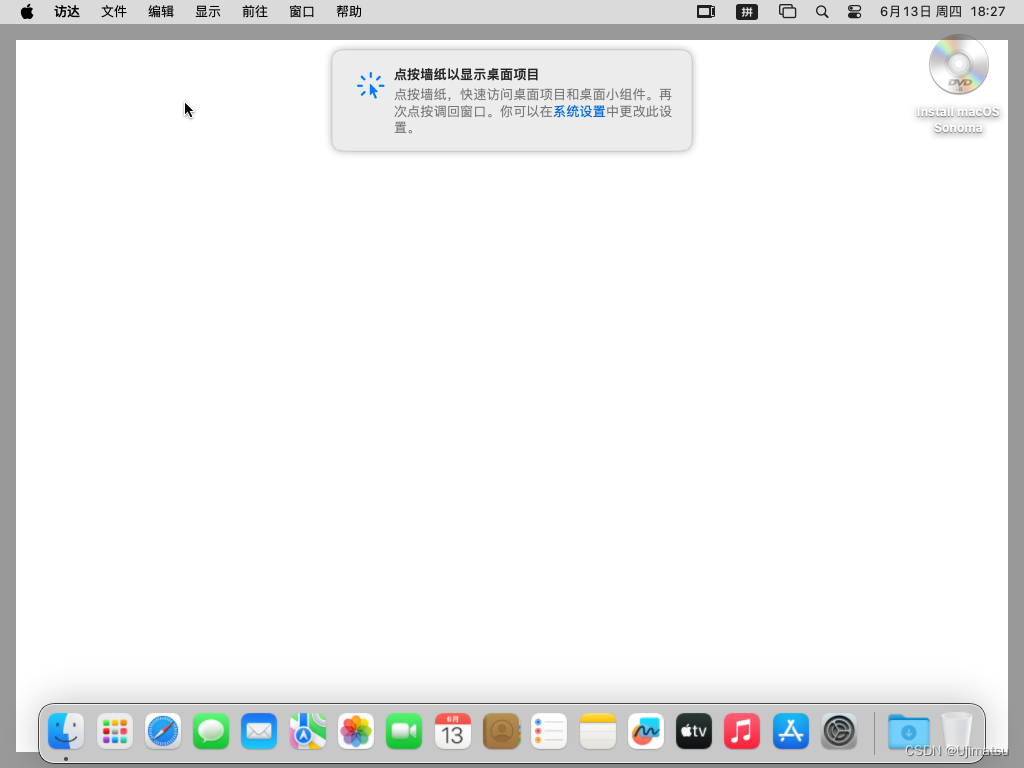Follow the 系统设置 link in the tip

point(579,112)
